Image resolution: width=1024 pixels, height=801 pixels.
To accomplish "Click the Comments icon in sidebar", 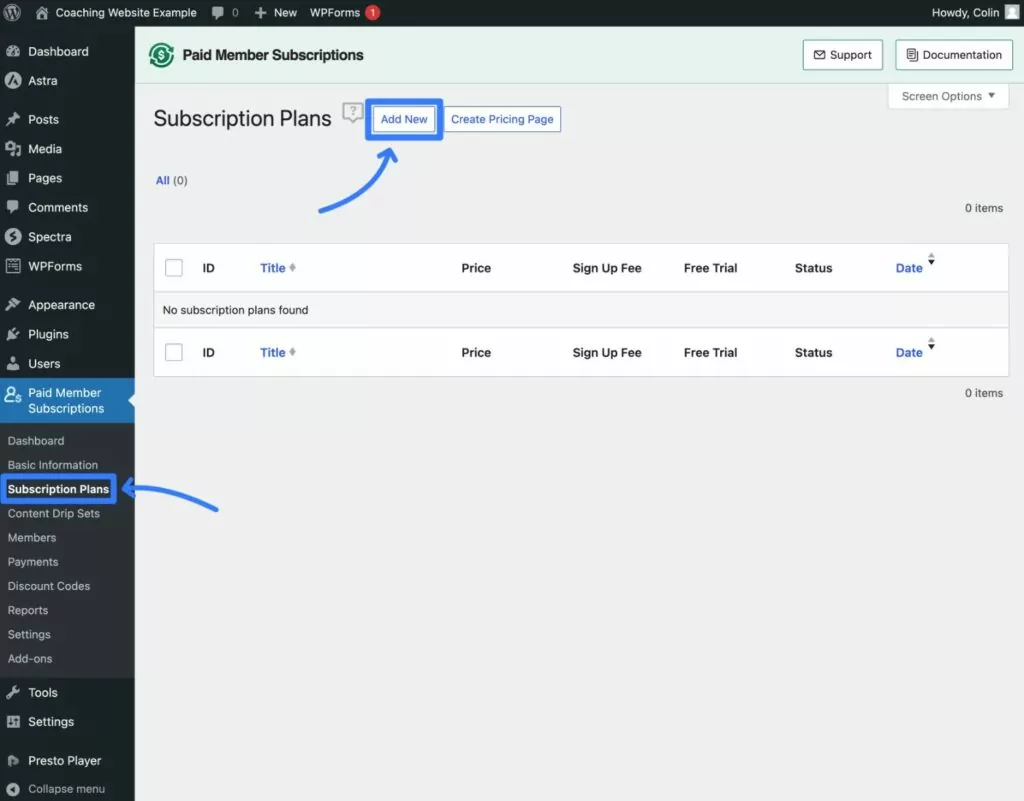I will tap(13, 207).
